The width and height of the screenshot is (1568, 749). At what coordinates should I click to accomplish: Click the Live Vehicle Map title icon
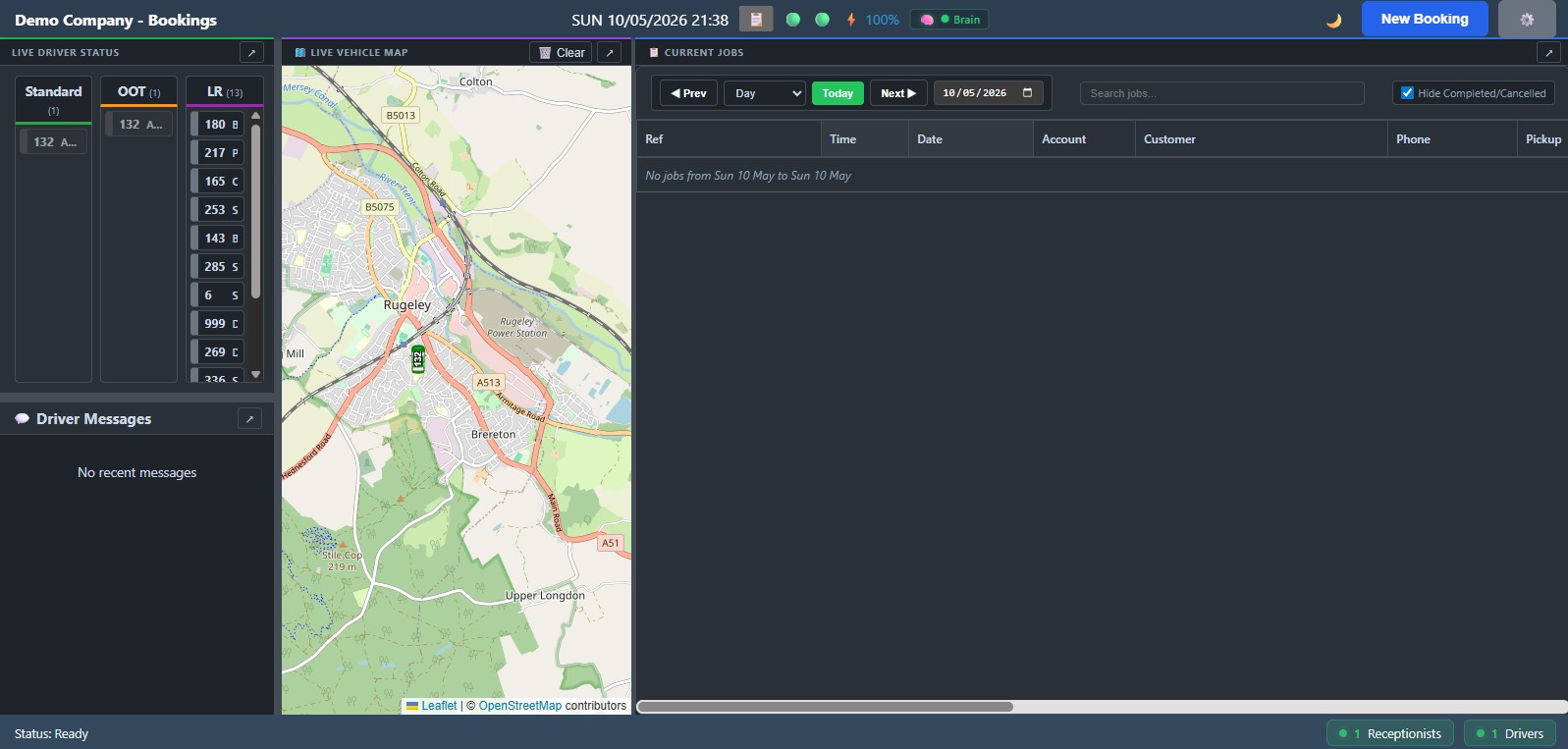299,52
